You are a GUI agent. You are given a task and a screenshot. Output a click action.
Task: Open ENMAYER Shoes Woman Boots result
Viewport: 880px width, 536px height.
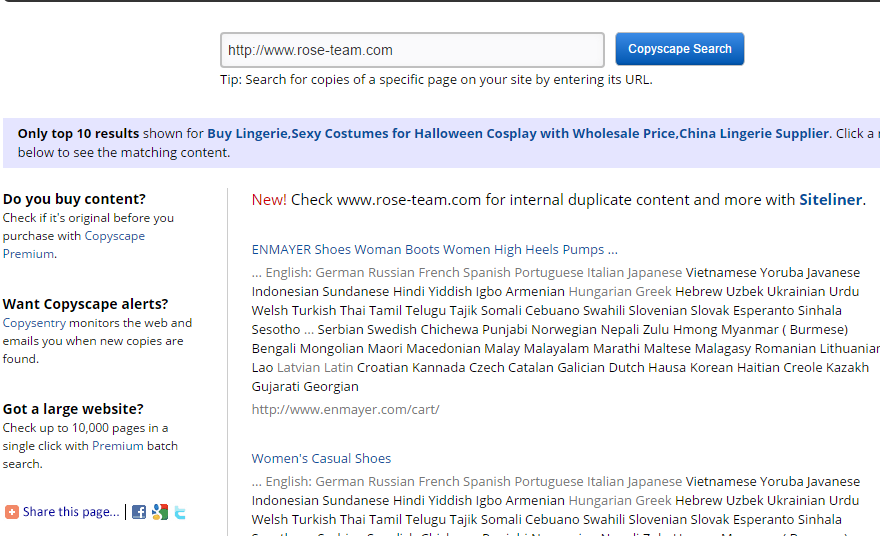434,250
